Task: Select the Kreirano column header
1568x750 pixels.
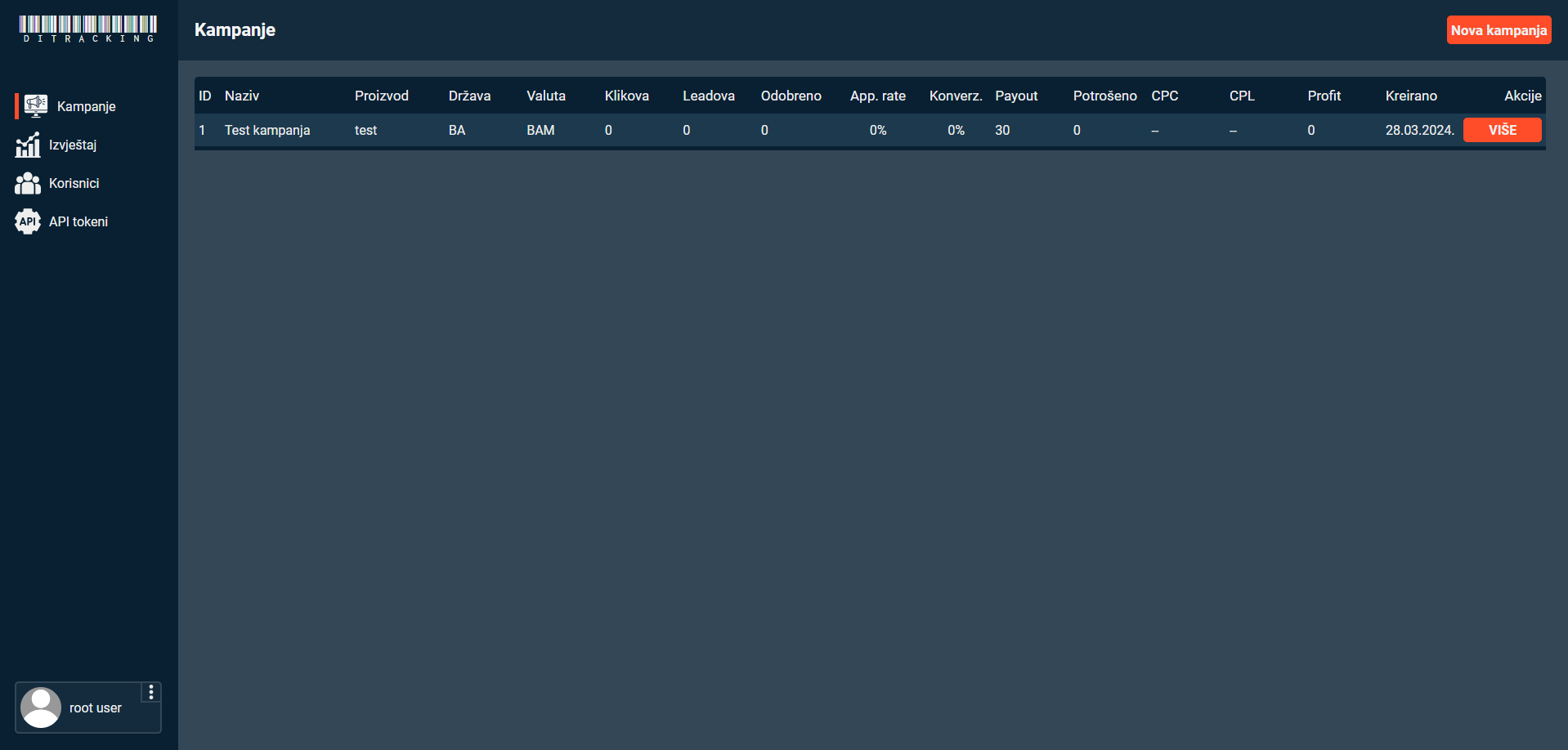Action: coord(1411,96)
